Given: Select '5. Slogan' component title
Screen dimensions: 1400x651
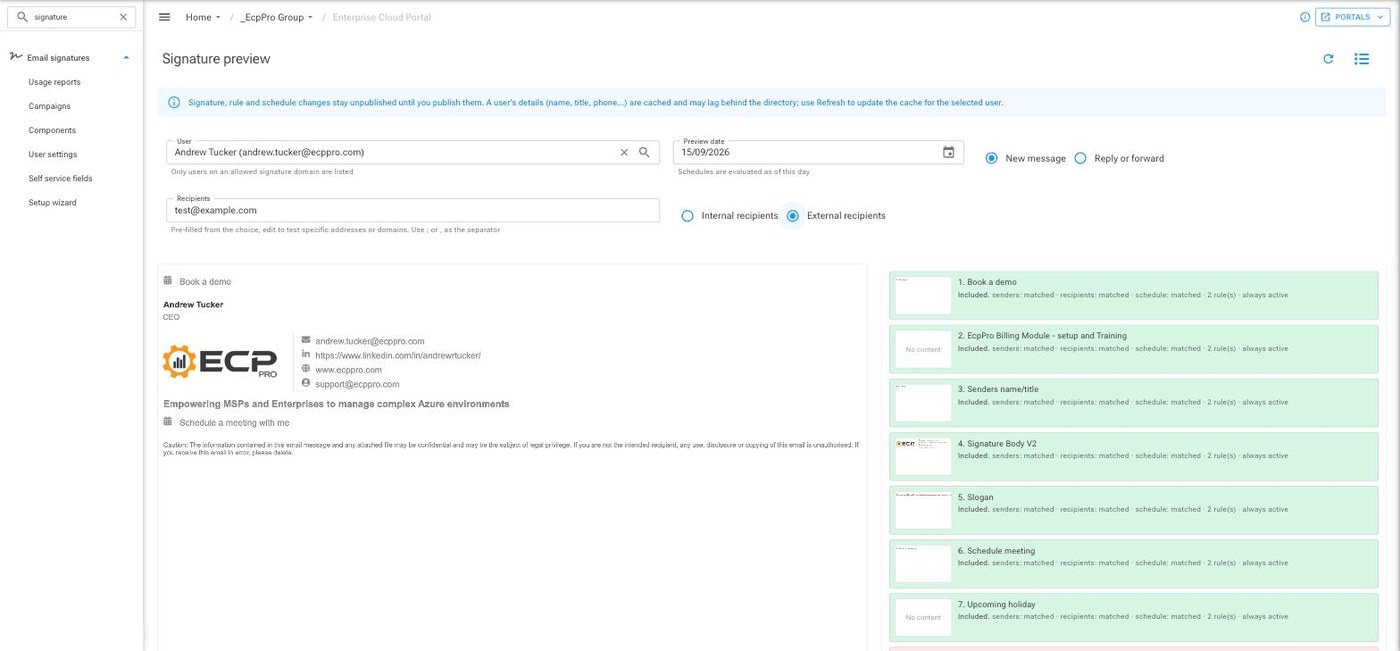Looking at the screenshot, I should pyautogui.click(x=976, y=497).
